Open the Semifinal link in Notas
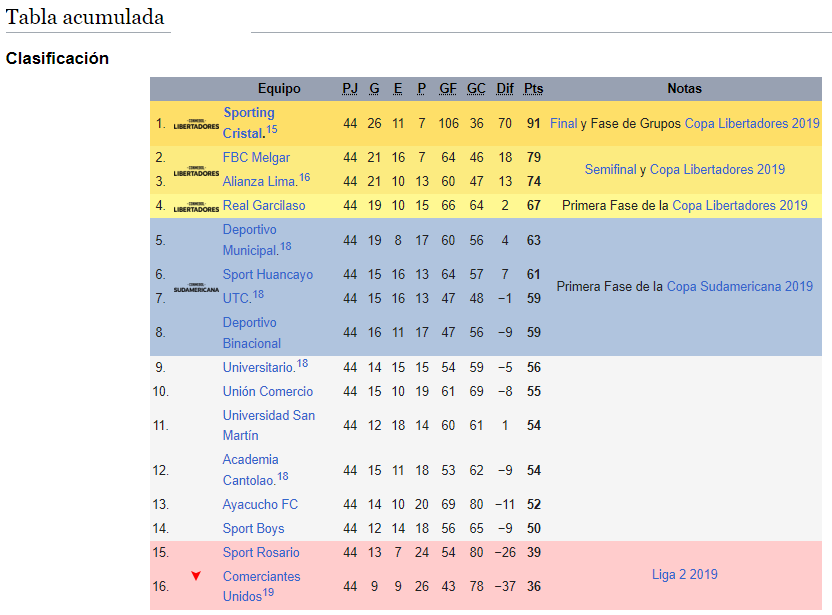The height and width of the screenshot is (615, 832). tap(610, 170)
